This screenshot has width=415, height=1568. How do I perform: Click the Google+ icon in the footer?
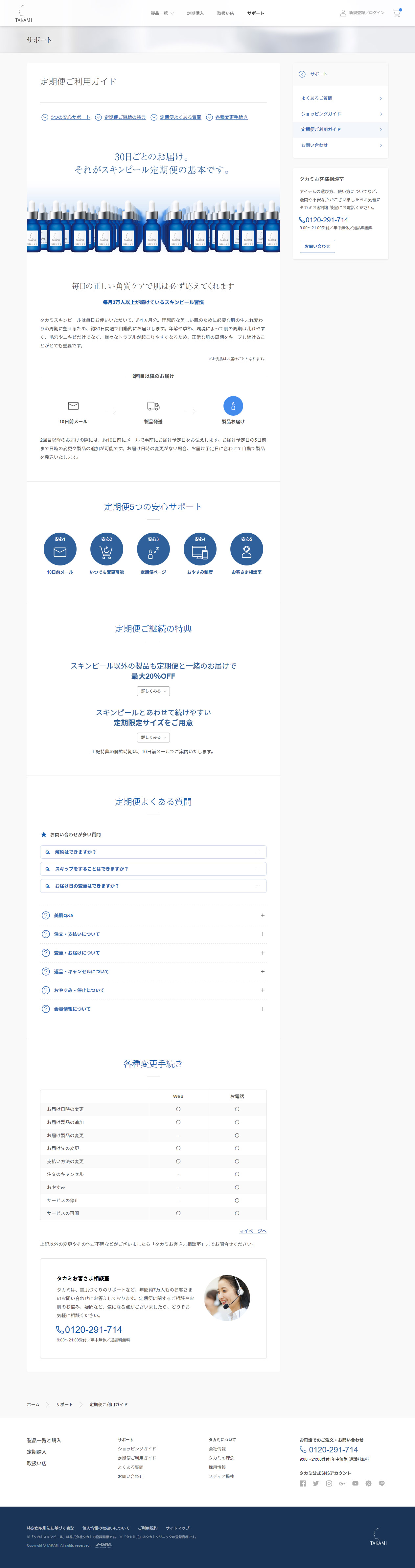click(x=342, y=1483)
